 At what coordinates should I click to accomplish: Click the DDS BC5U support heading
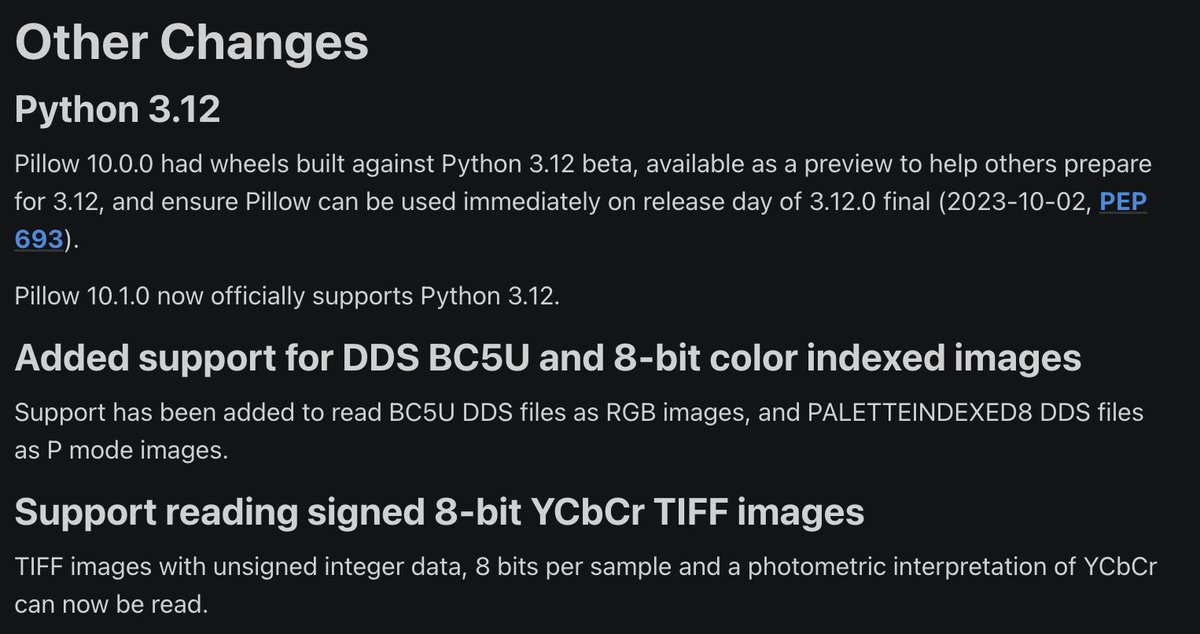(548, 358)
